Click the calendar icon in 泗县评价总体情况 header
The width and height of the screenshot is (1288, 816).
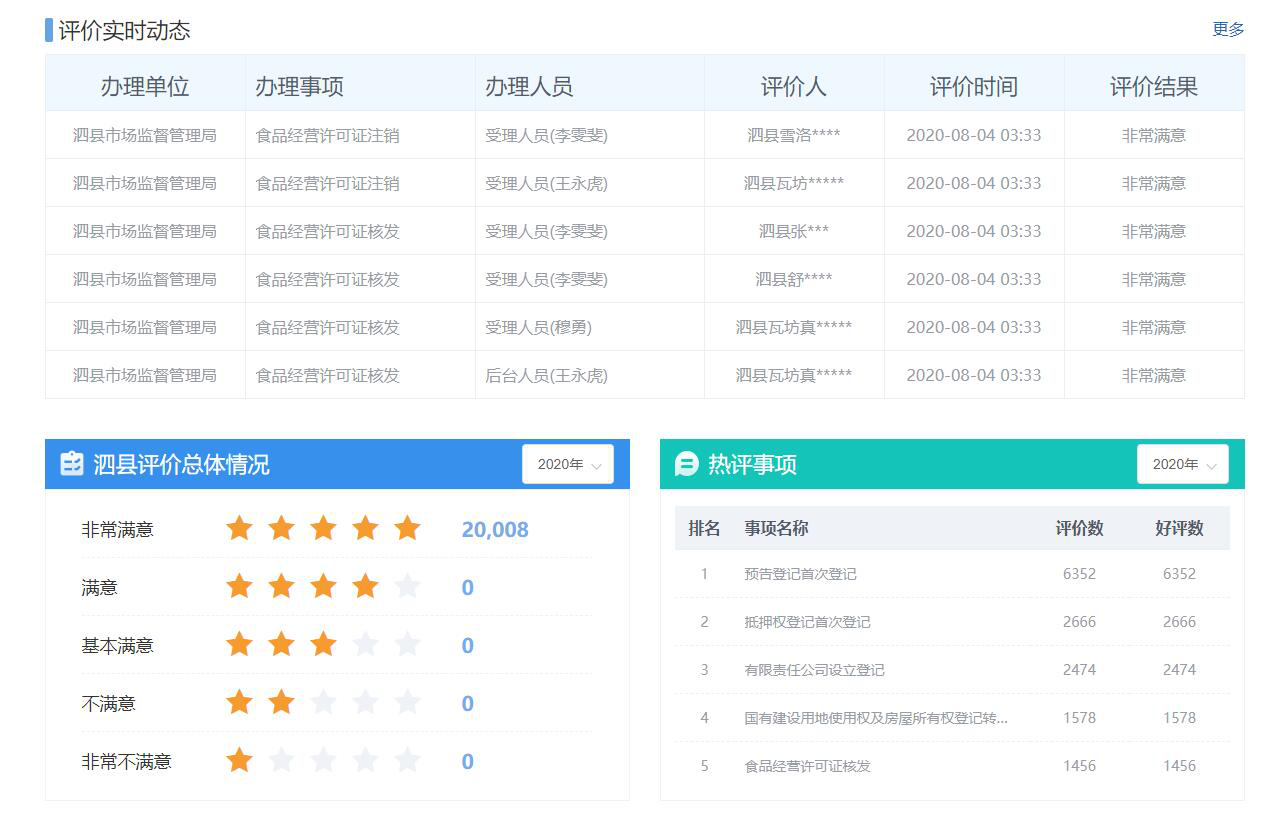pos(70,463)
